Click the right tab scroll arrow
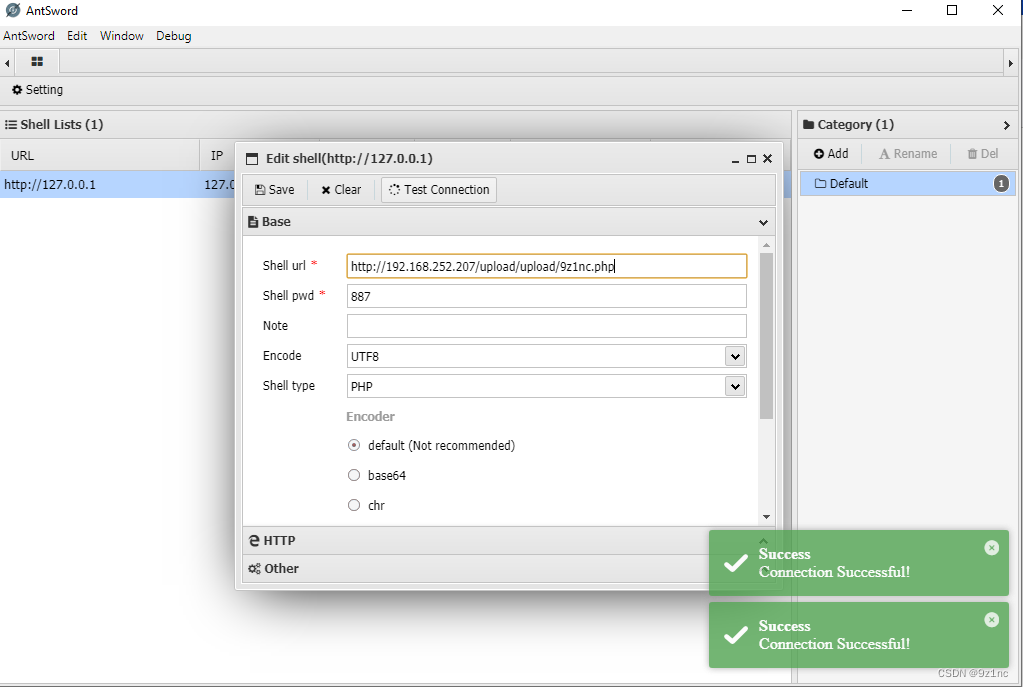The image size is (1023, 687). point(1011,63)
